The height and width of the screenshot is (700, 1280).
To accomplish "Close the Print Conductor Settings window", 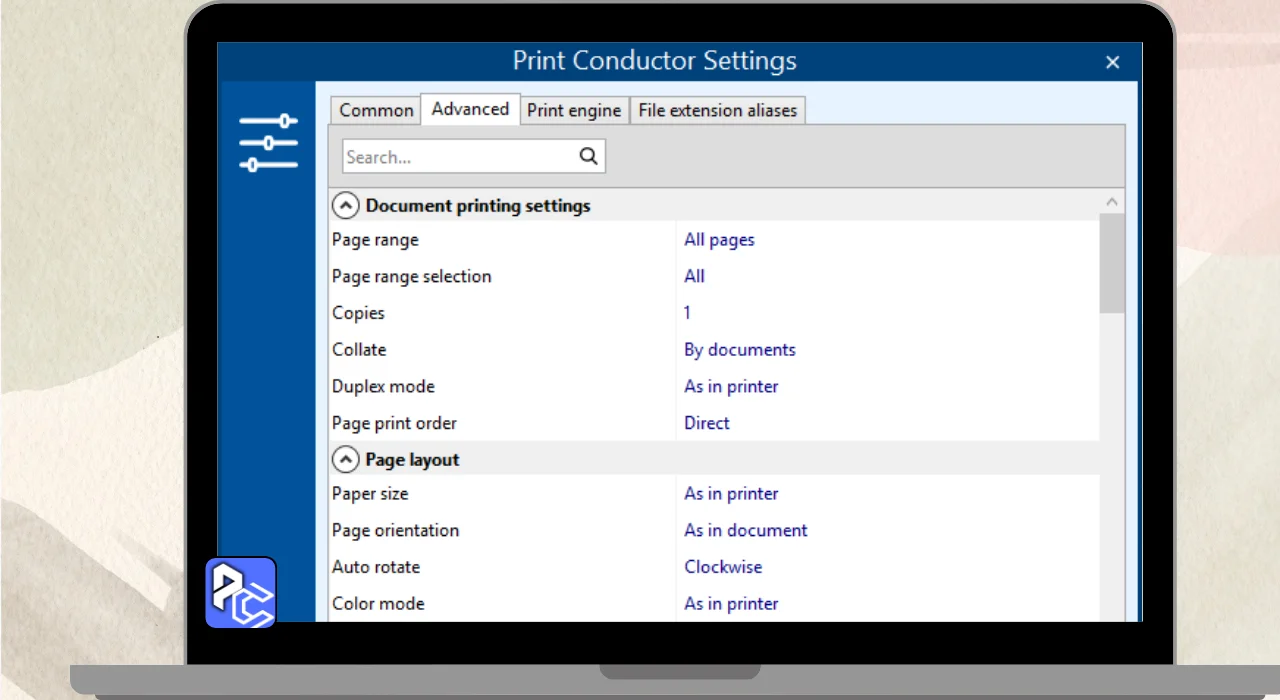I will point(1112,62).
